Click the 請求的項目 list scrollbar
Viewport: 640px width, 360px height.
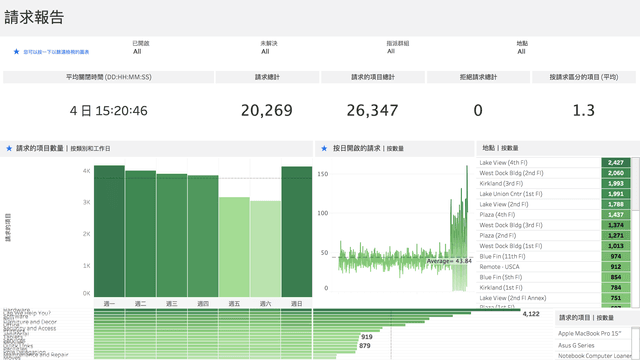point(635,343)
